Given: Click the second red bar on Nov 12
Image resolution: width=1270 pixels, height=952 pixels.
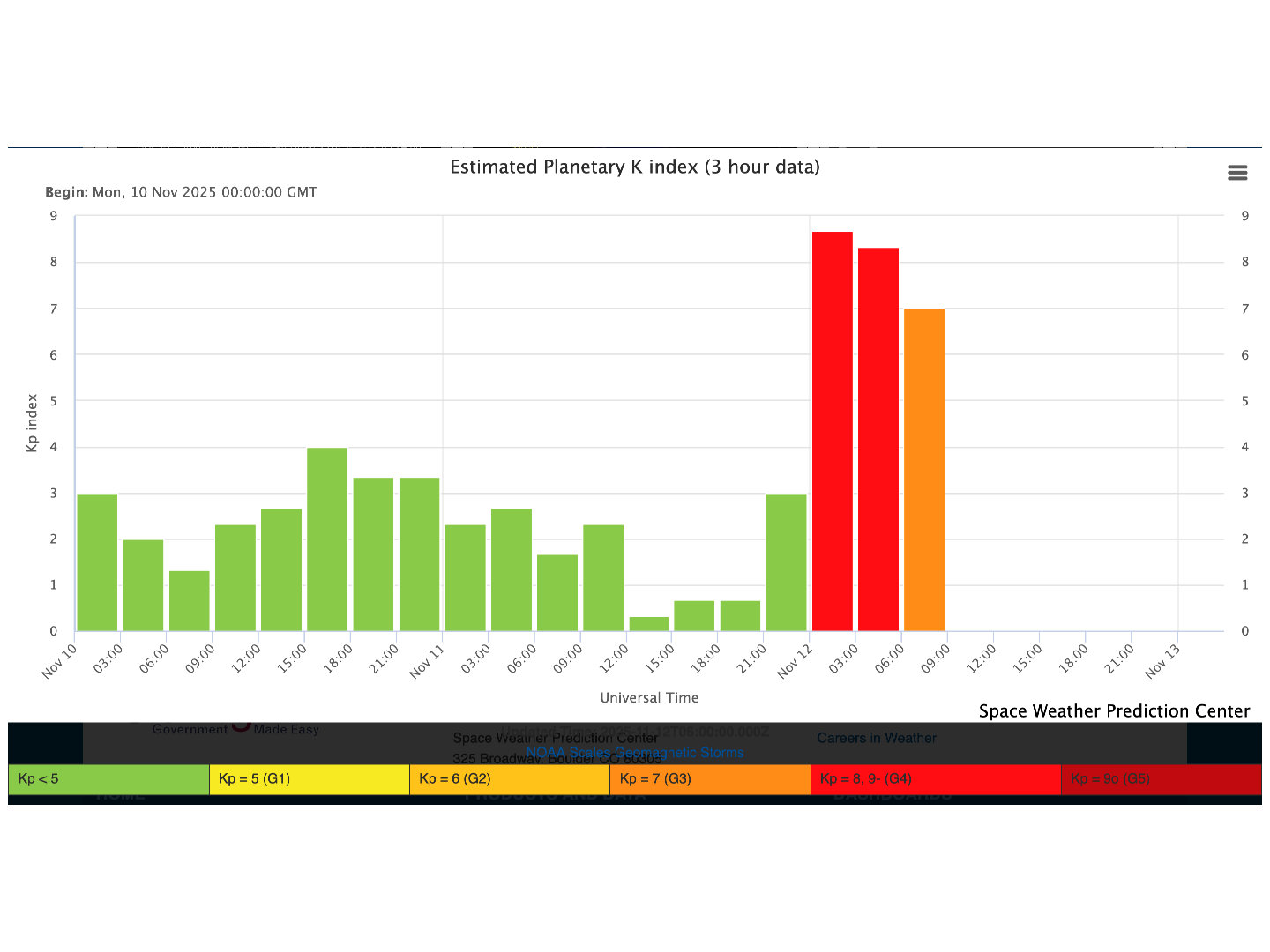Looking at the screenshot, I should (878, 439).
